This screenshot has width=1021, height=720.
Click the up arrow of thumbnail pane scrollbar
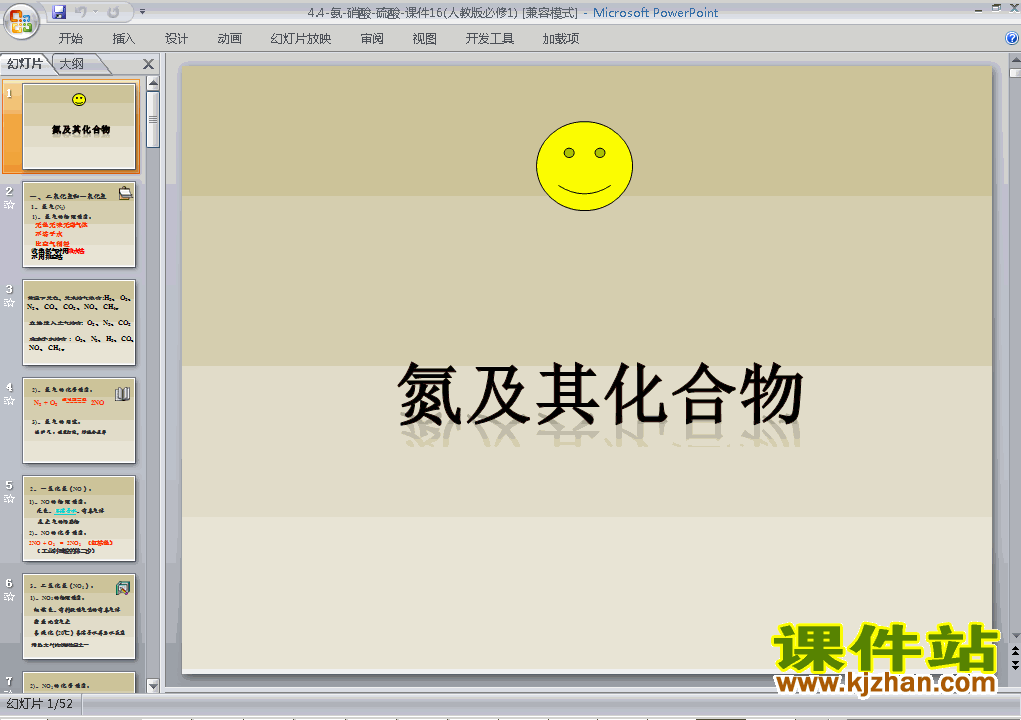tap(153, 83)
